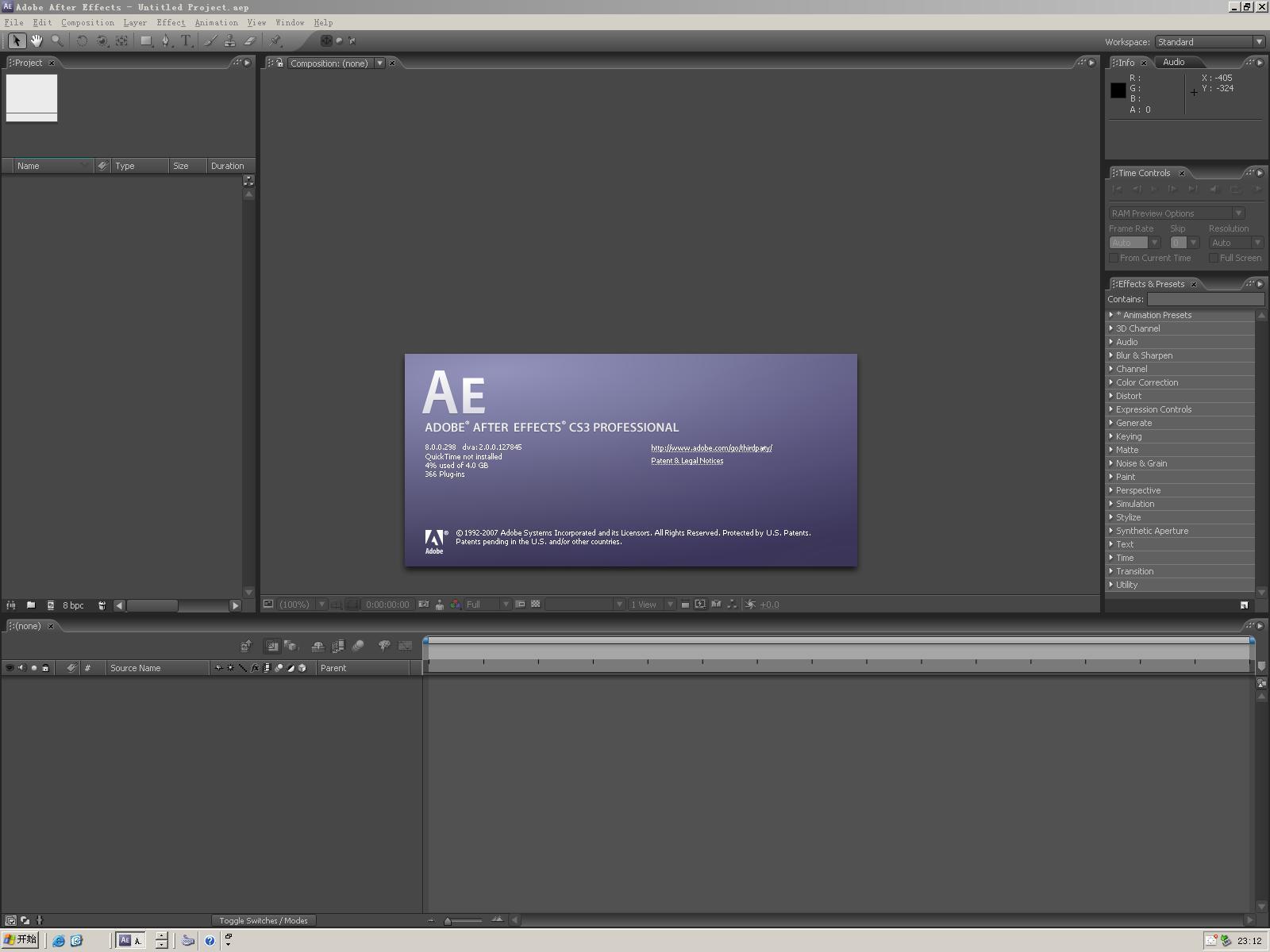Open the 1 View layout dropdown
The width and height of the screenshot is (1270, 952).
coord(651,605)
